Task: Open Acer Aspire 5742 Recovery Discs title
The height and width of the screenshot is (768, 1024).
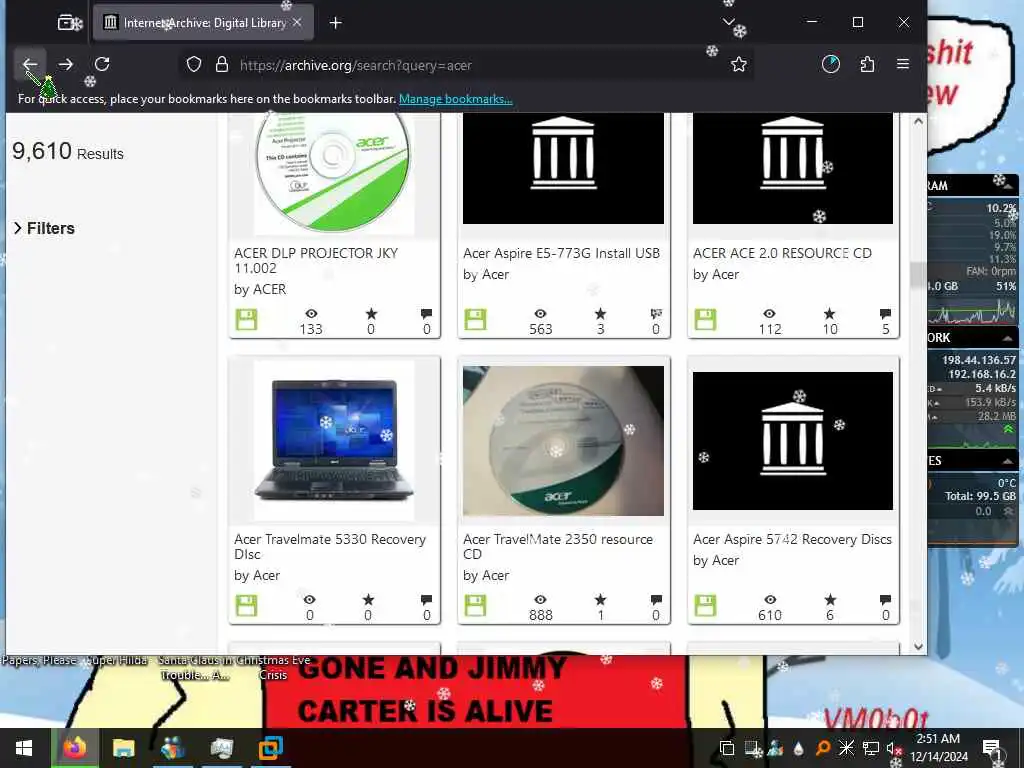Action: click(x=792, y=539)
